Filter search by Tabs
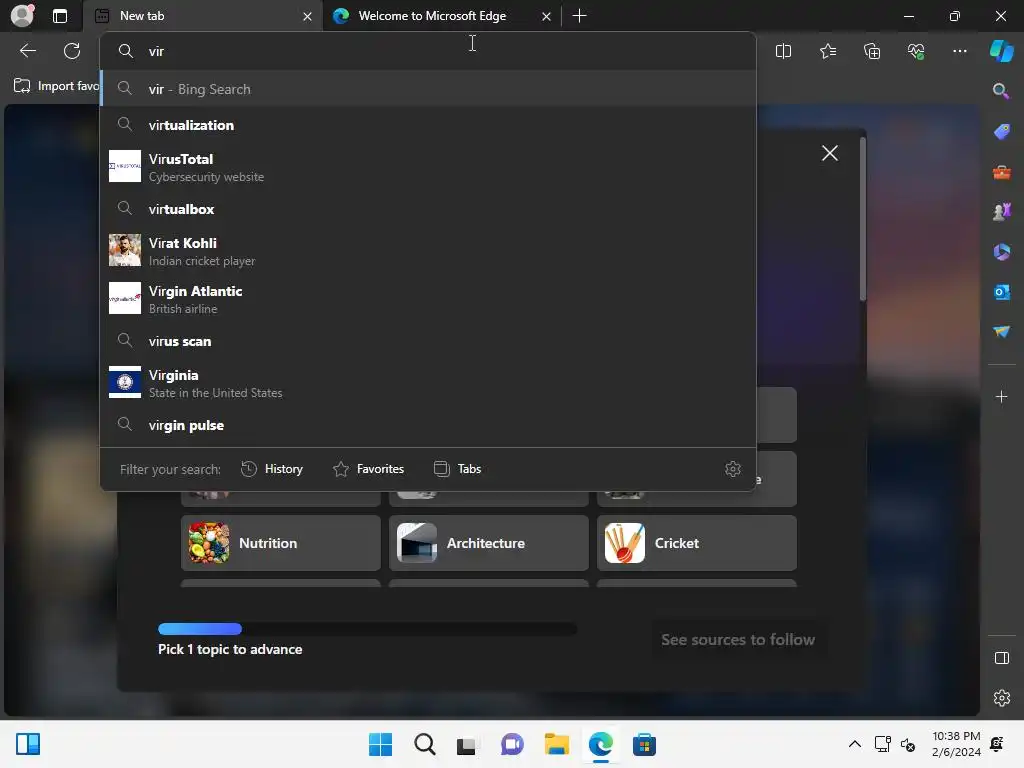The width and height of the screenshot is (1024, 768). pyautogui.click(x=457, y=469)
